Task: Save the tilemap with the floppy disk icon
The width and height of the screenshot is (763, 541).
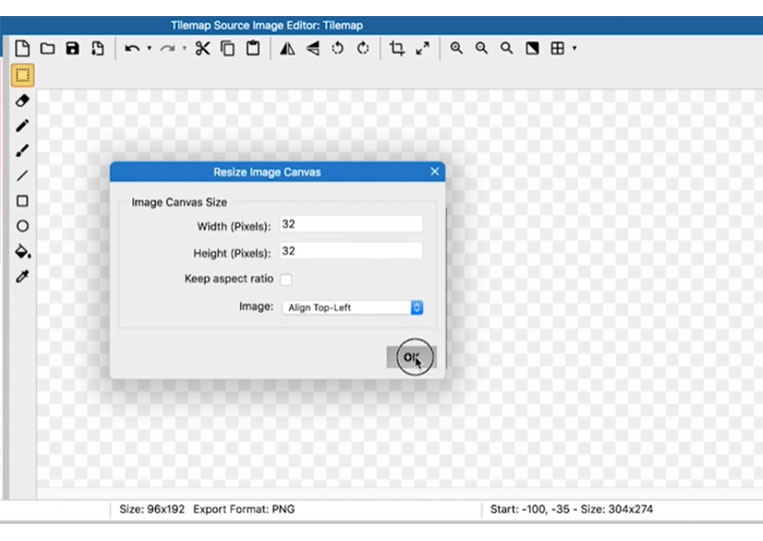Action: [x=73, y=49]
